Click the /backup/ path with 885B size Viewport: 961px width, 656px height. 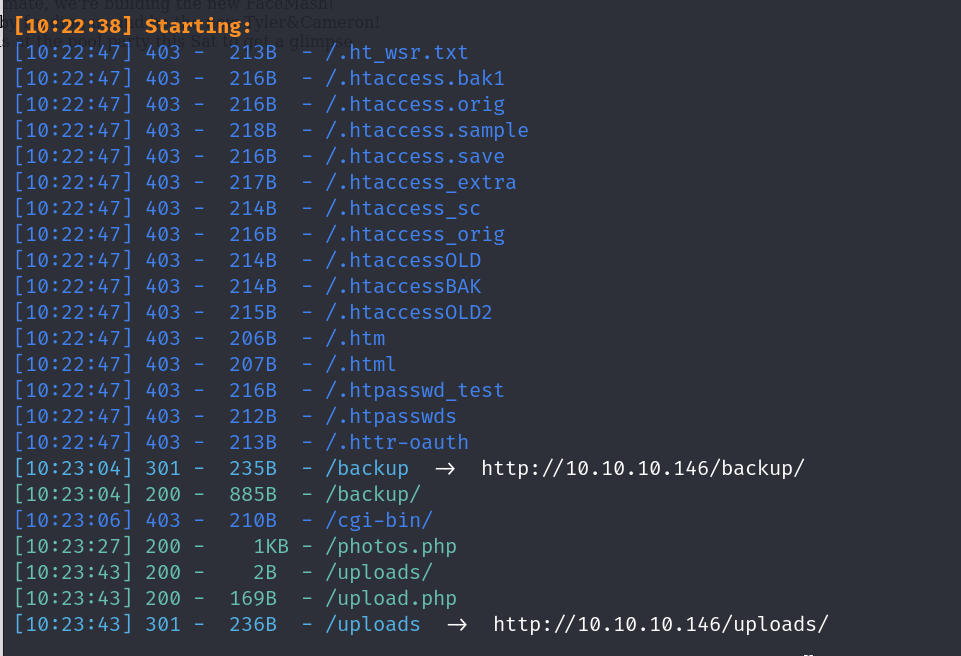tap(373, 494)
